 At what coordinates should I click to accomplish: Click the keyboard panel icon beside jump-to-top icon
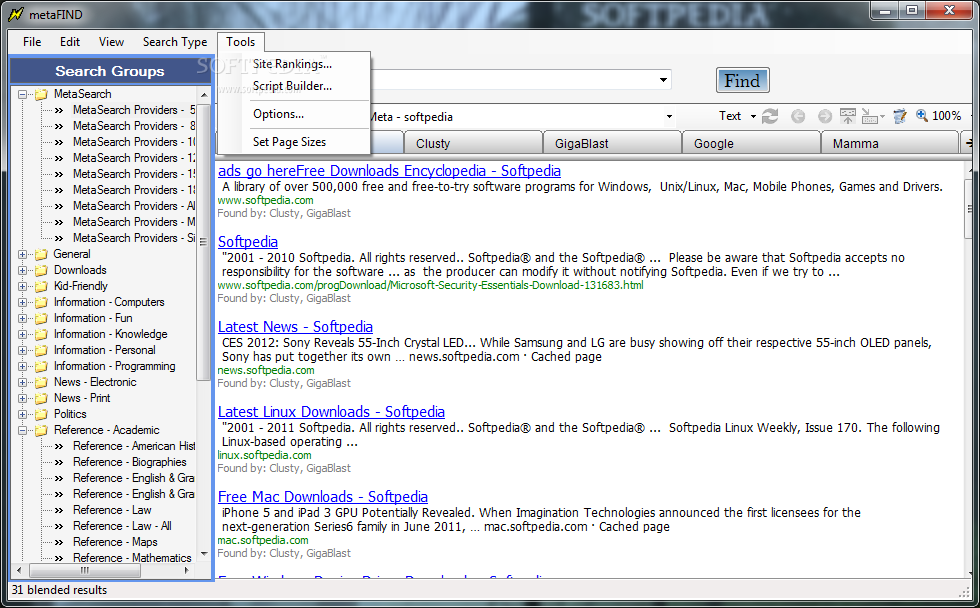(x=869, y=116)
